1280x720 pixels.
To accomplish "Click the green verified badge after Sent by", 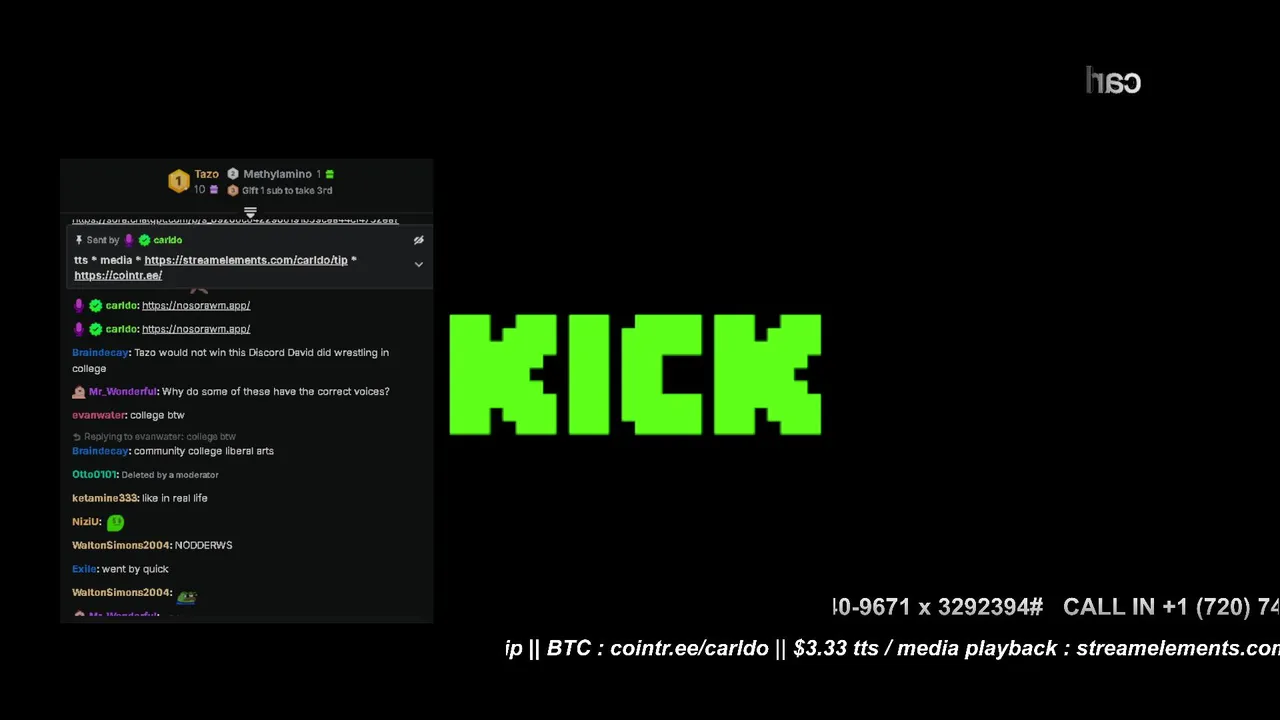I will 144,240.
